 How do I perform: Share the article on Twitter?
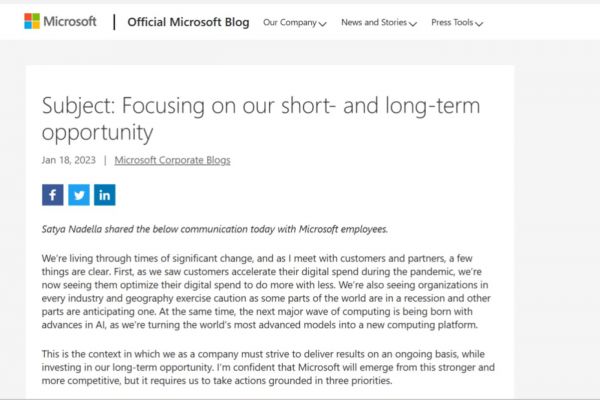point(78,194)
